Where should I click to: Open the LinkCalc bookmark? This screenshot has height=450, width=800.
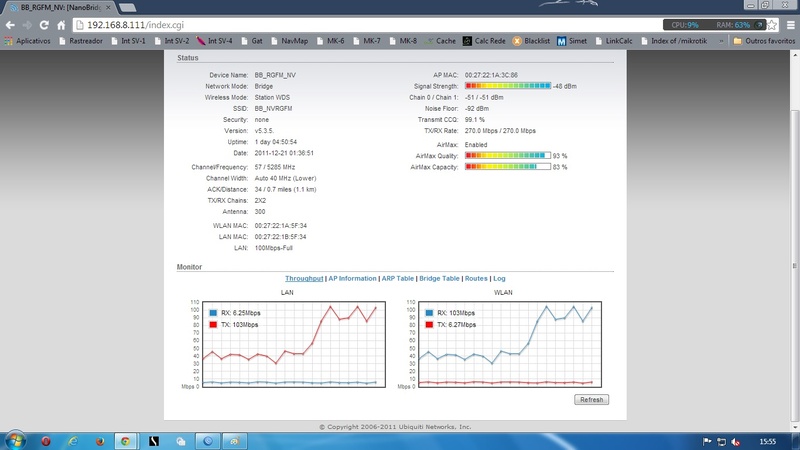(x=613, y=41)
